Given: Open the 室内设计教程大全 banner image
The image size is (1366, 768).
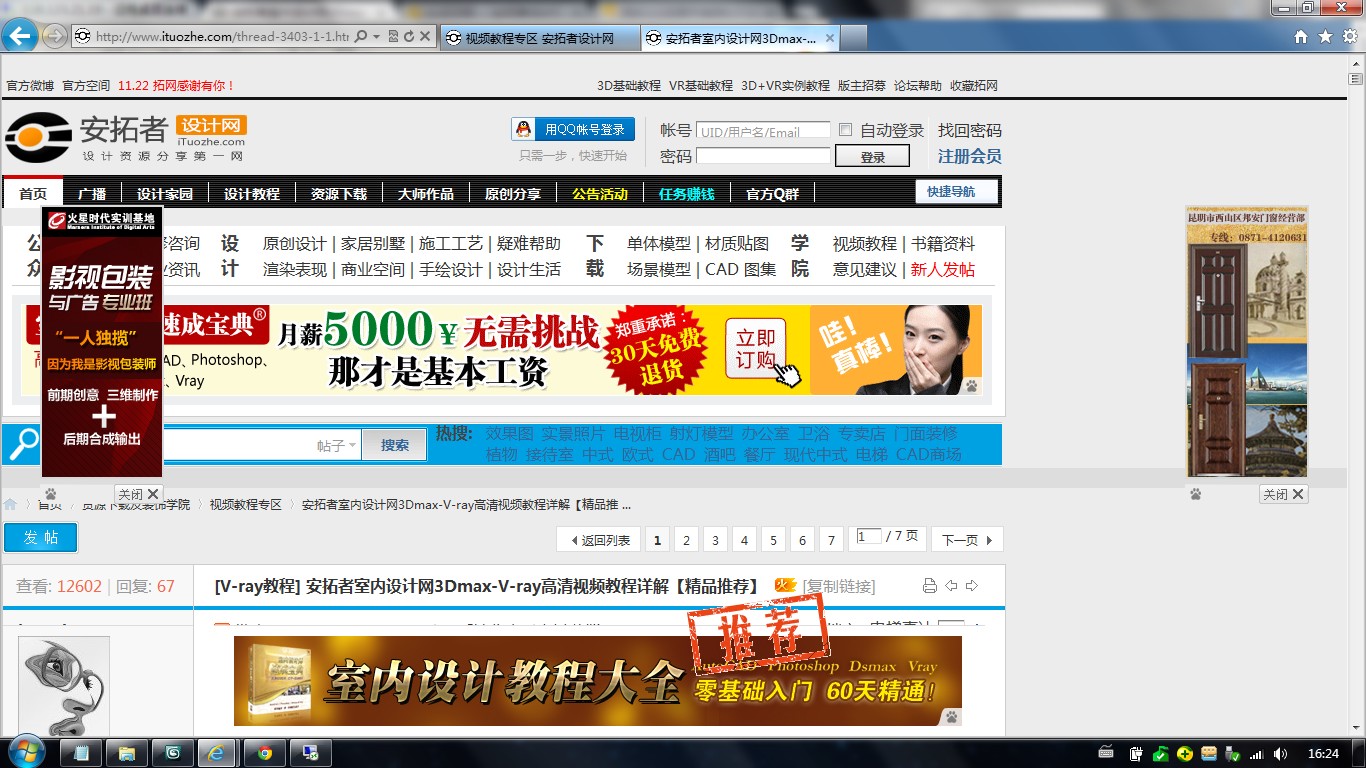Looking at the screenshot, I should pos(598,681).
